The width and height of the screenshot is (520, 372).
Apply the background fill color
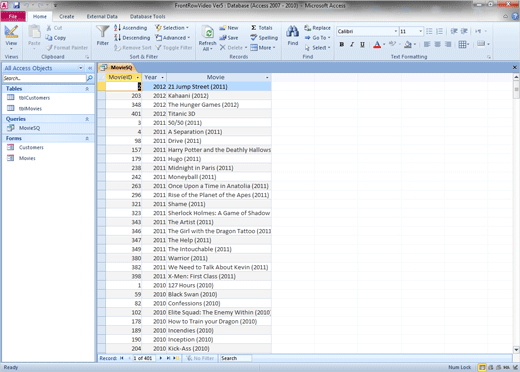(408, 44)
